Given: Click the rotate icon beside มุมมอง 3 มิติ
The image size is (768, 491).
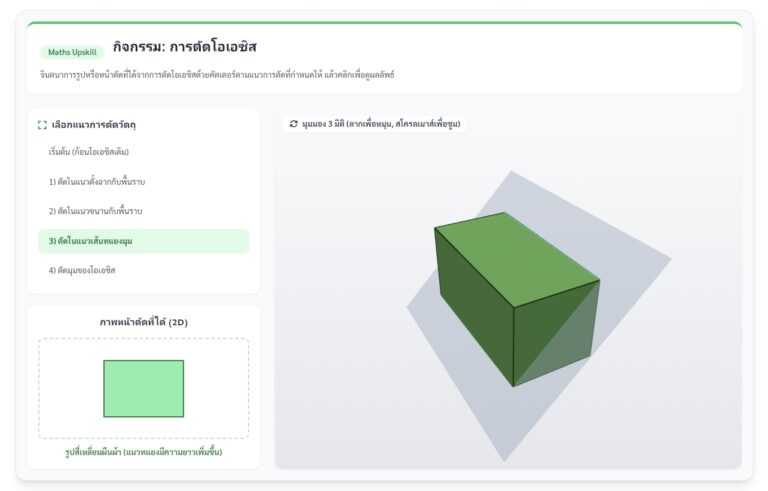Looking at the screenshot, I should 293,124.
